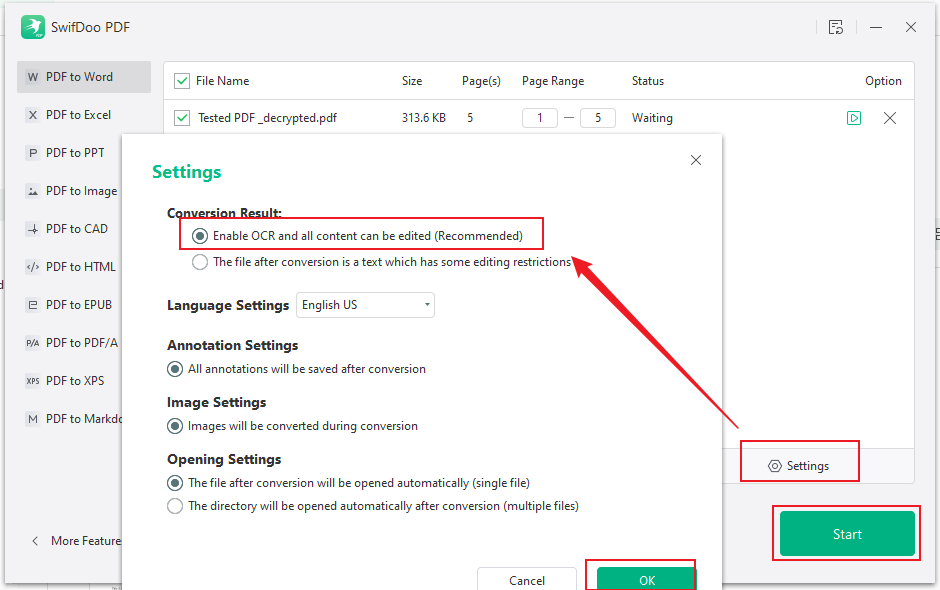Viewport: 940px width, 590px height.
Task: Go back using More Features chevron
Action: pyautogui.click(x=36, y=541)
